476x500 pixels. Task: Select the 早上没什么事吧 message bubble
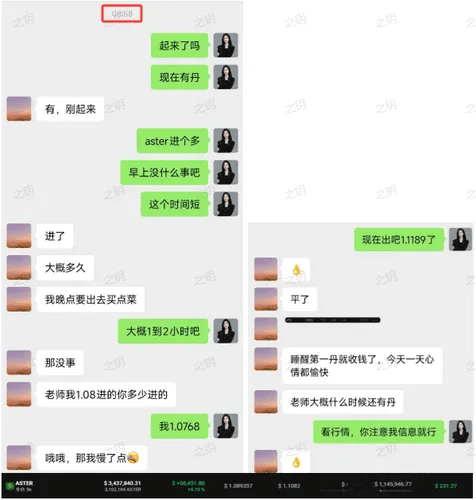(x=164, y=172)
